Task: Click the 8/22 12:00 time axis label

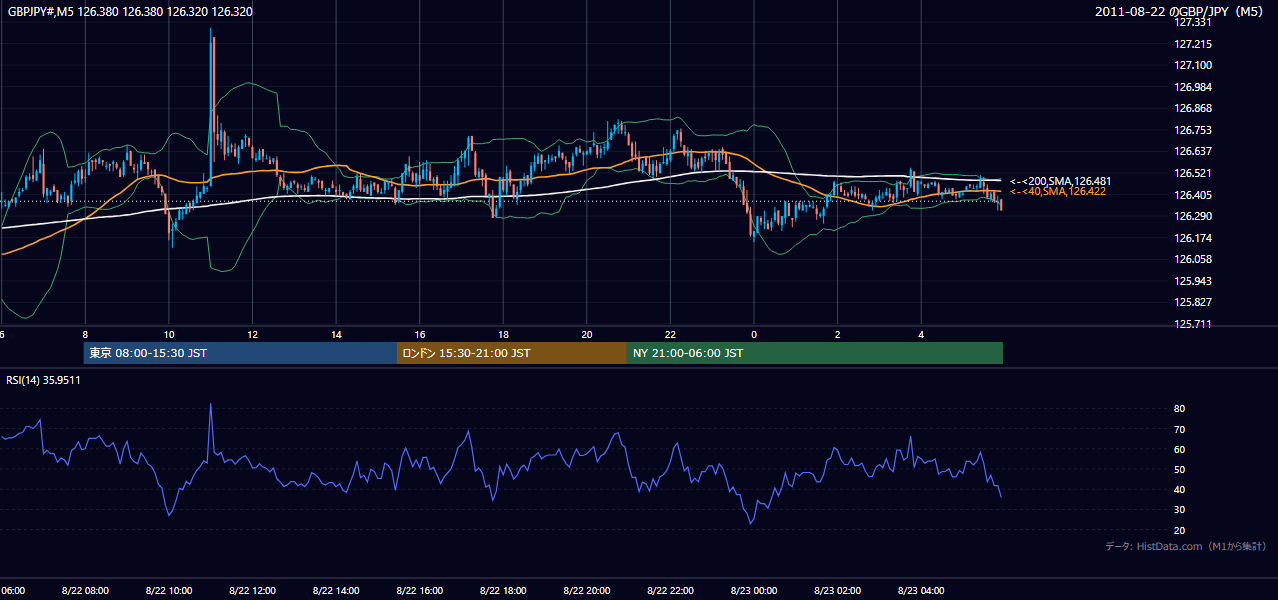Action: click(x=252, y=591)
